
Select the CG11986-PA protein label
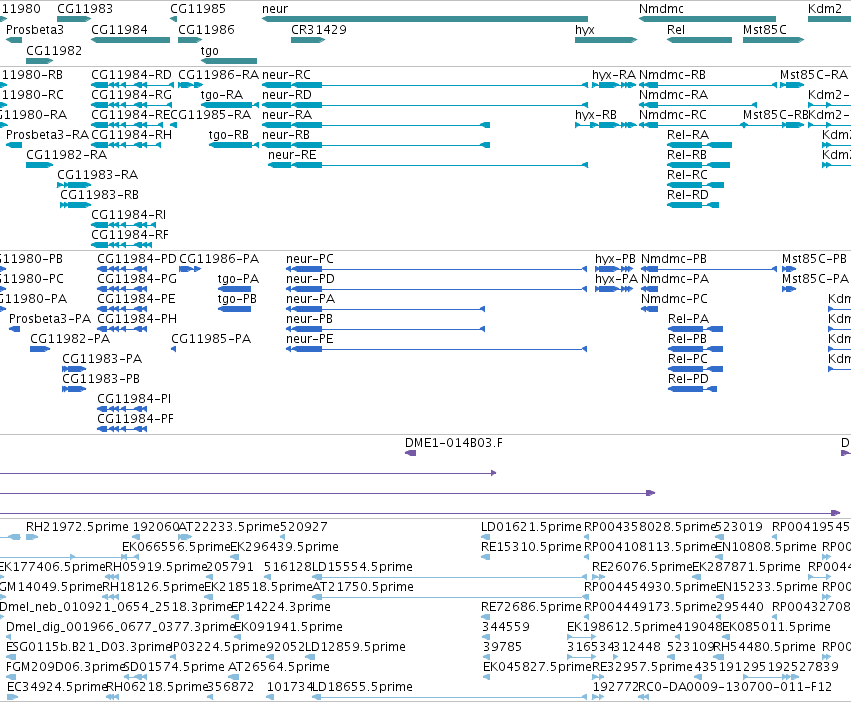click(x=219, y=258)
